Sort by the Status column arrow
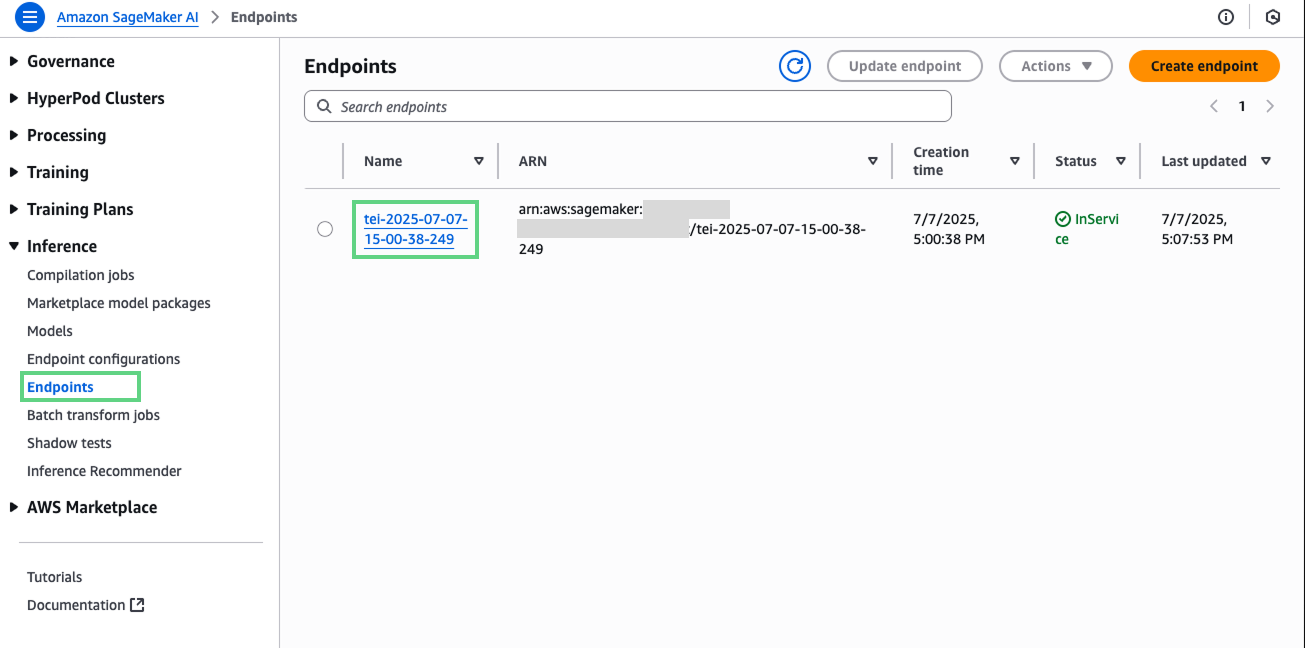This screenshot has width=1305, height=648. [x=1121, y=161]
